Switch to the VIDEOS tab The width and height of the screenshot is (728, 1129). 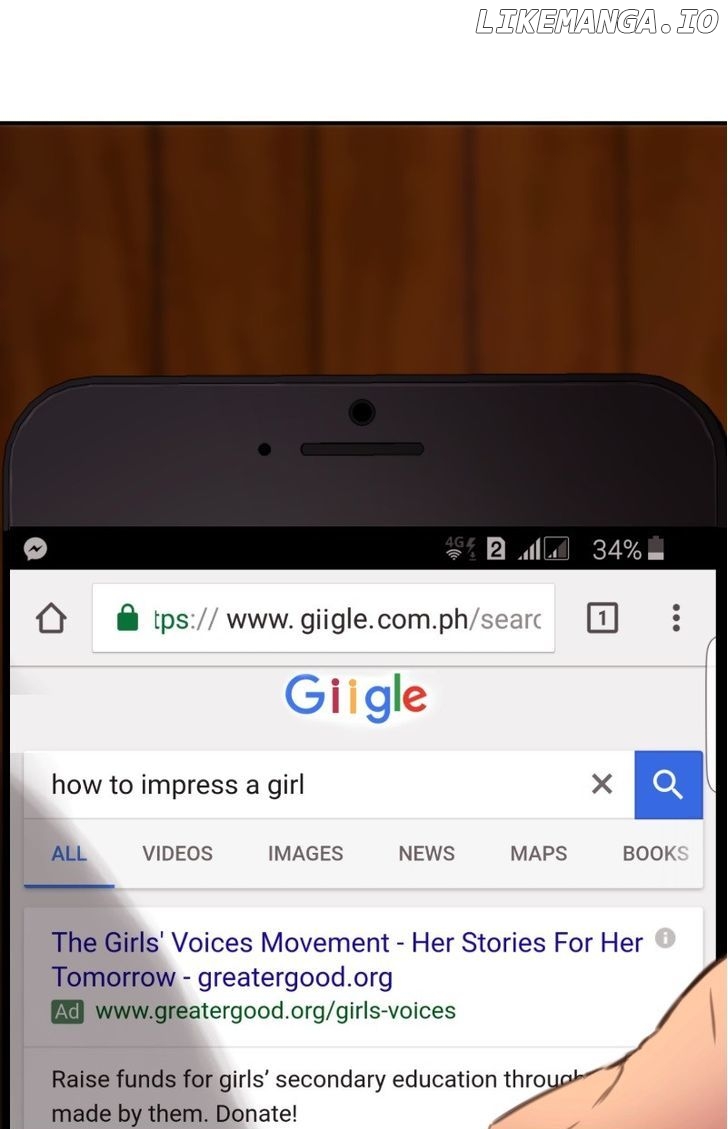point(177,853)
